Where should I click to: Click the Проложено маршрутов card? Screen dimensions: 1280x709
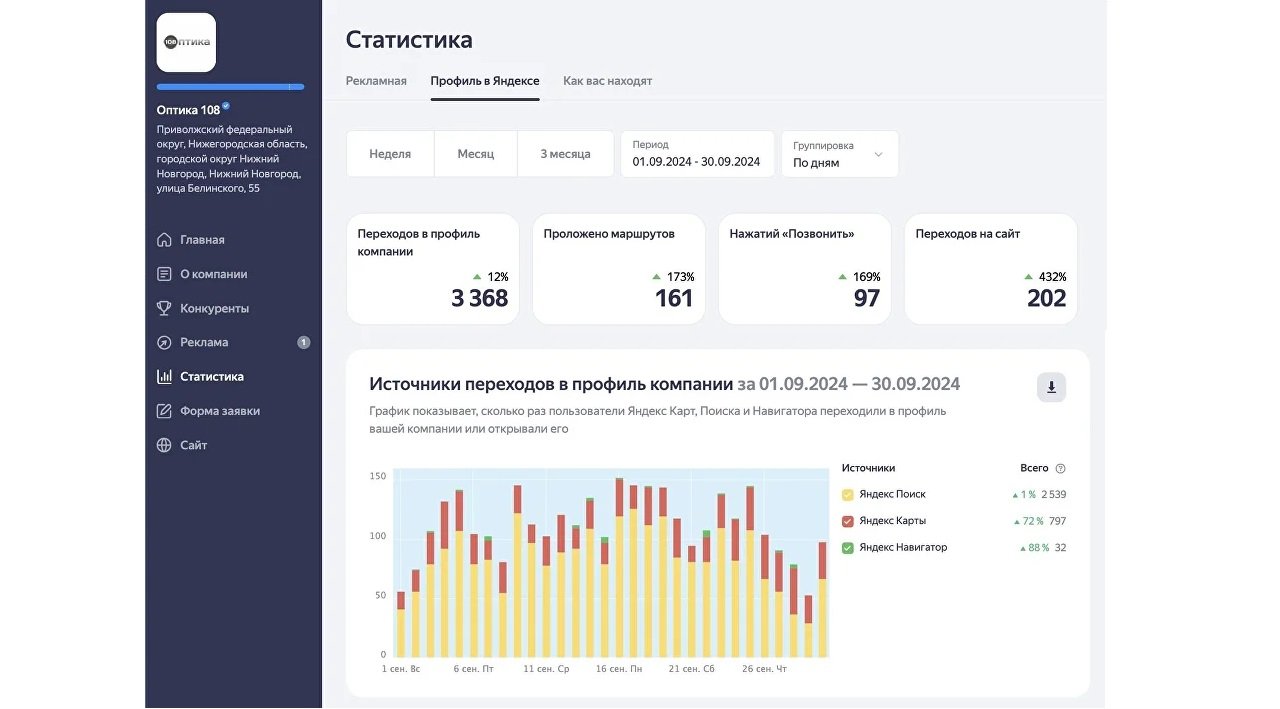pos(619,269)
